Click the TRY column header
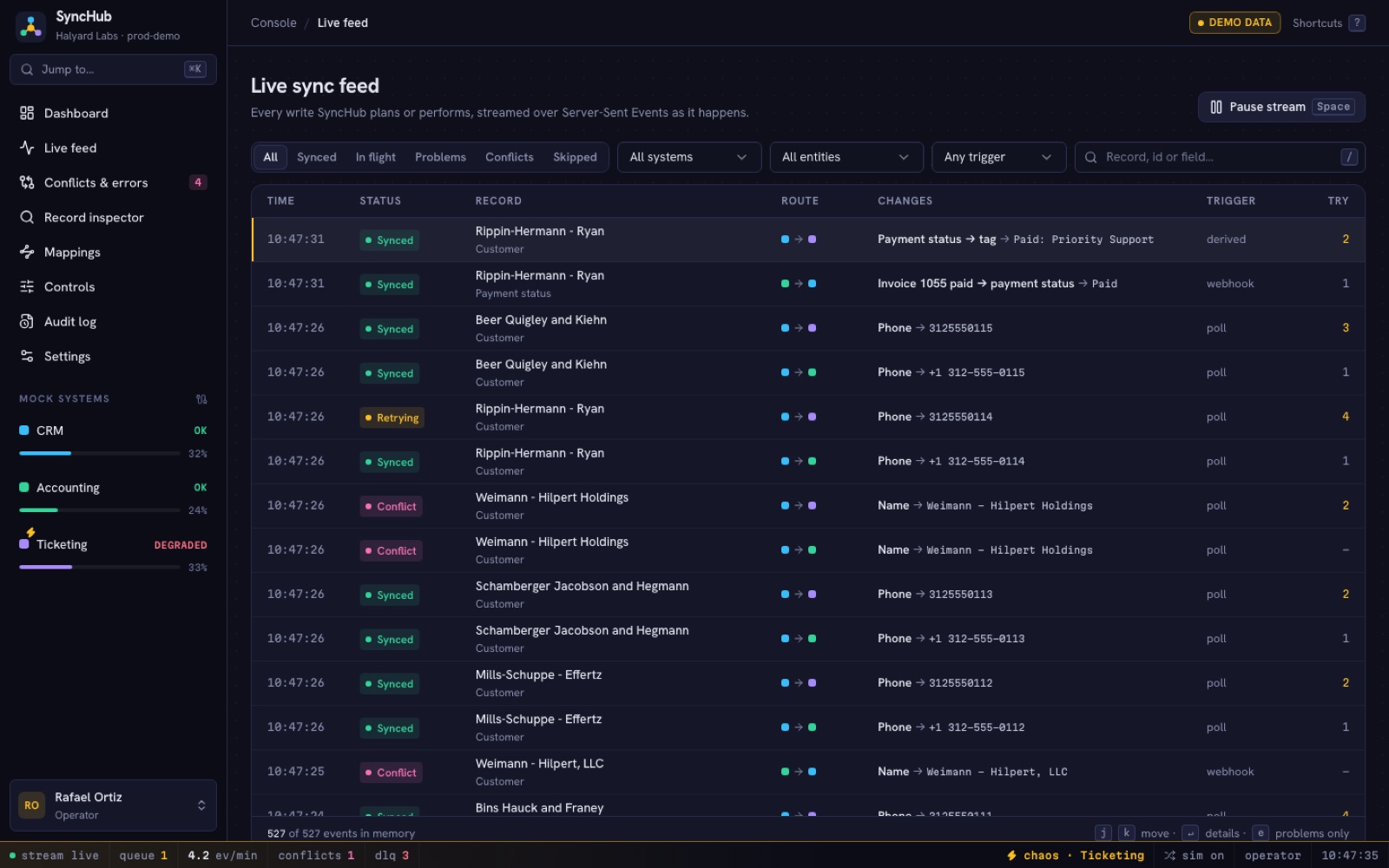The width and height of the screenshot is (1389, 868). 1338,201
